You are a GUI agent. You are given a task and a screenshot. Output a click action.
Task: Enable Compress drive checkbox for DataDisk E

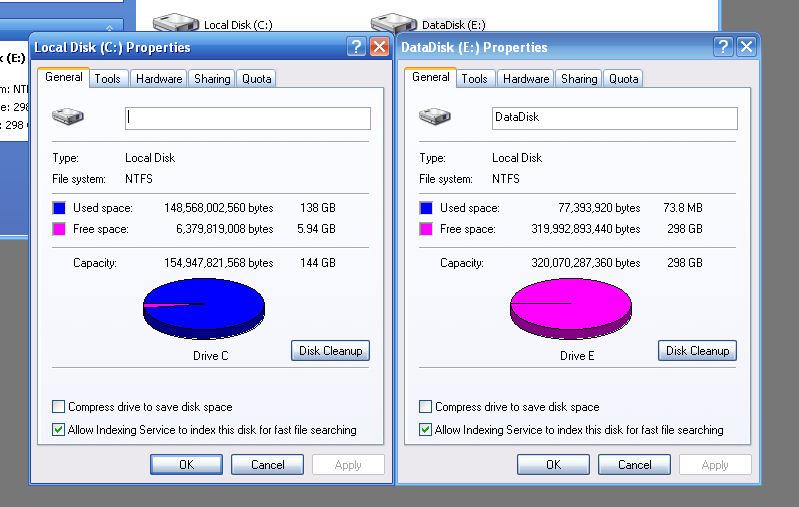click(426, 407)
